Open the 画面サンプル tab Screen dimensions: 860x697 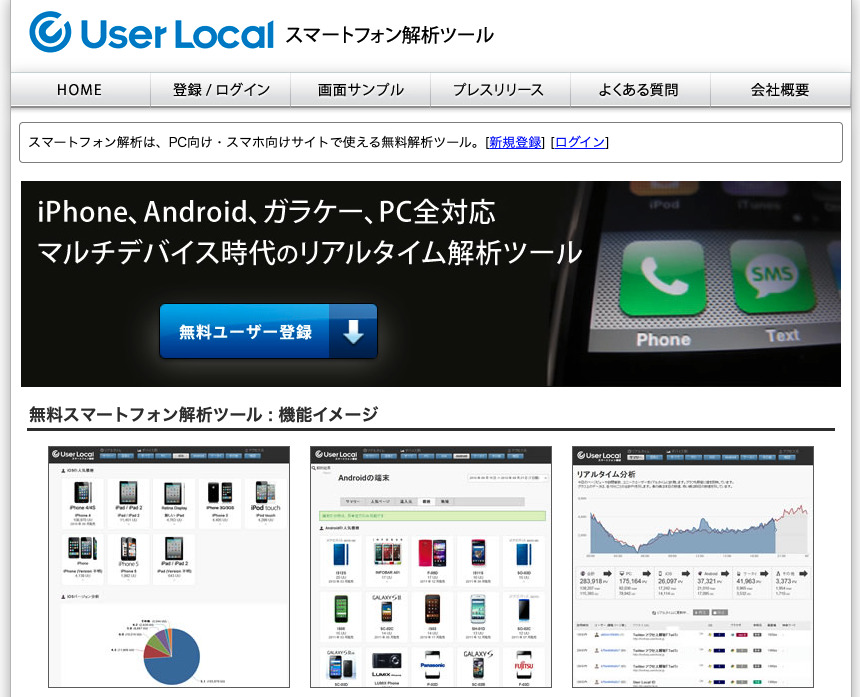coord(359,89)
